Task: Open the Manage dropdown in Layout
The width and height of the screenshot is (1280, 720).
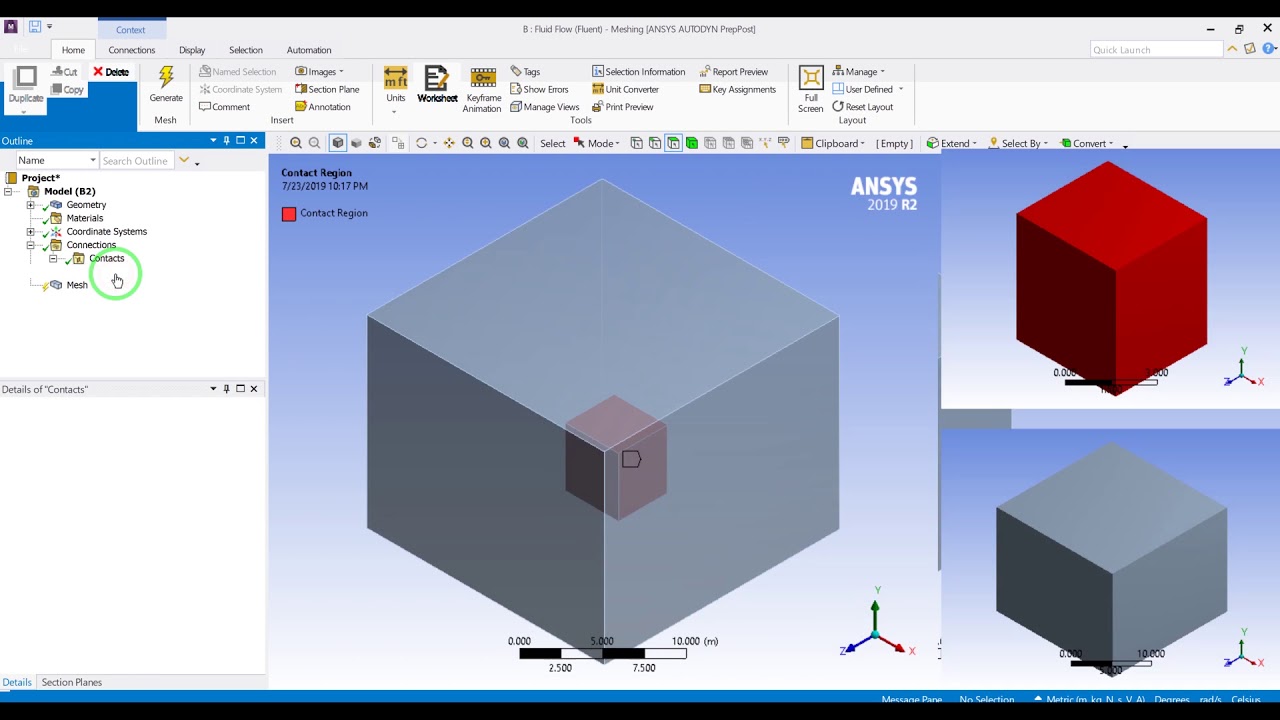Action: (858, 72)
